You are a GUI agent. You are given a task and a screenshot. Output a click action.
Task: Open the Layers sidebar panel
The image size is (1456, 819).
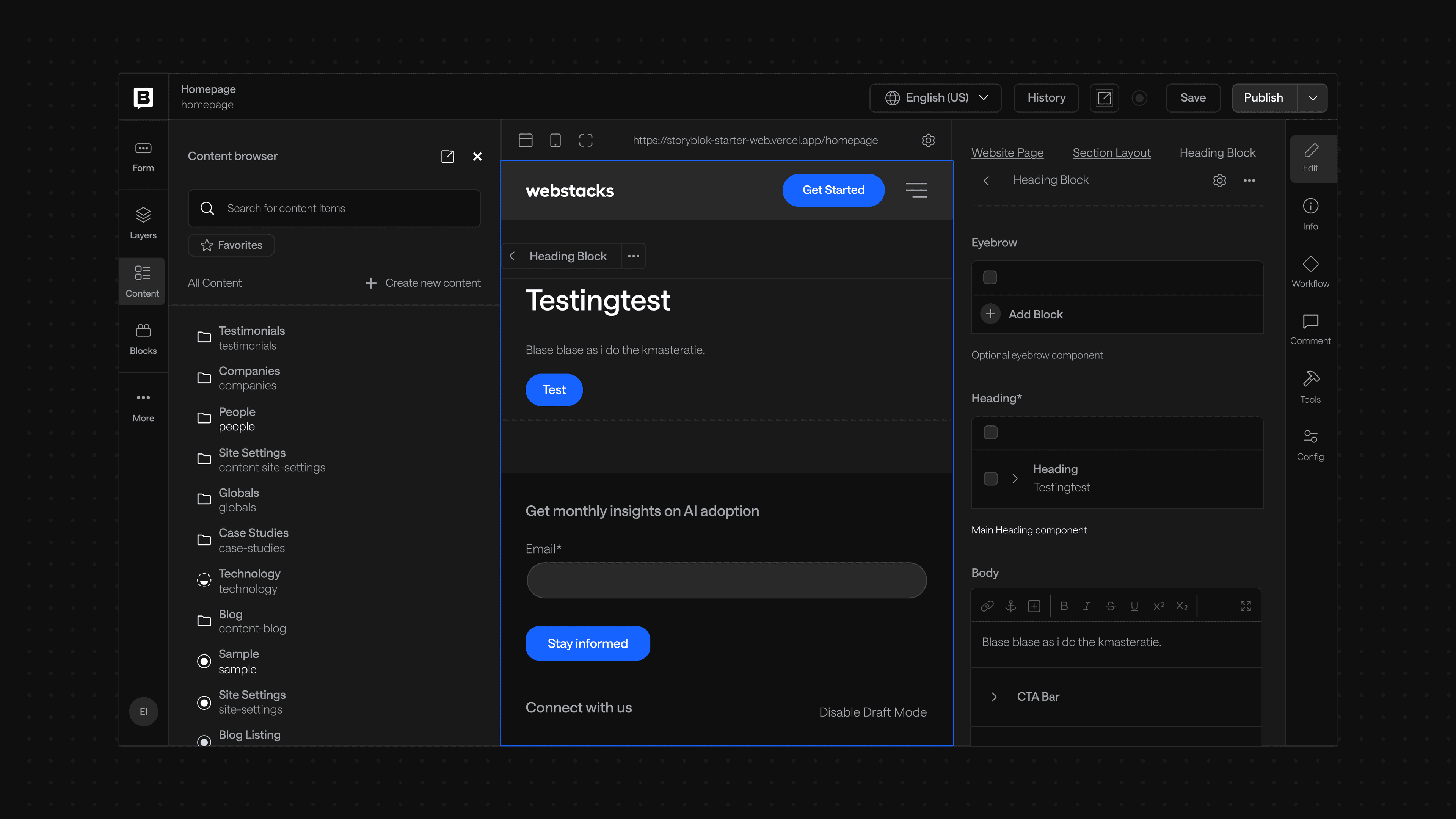143,224
